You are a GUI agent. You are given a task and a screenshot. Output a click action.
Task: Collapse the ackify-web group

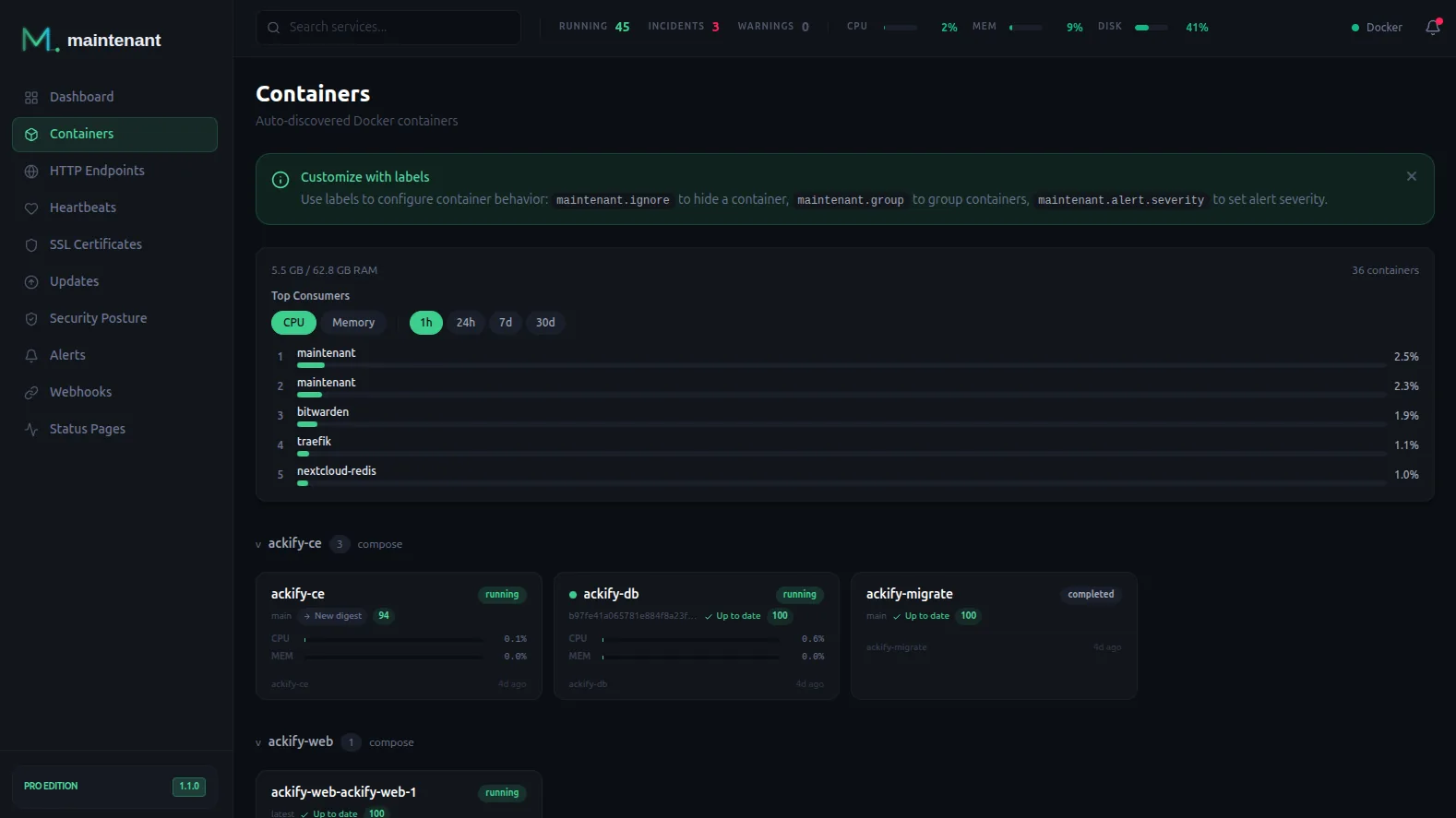pos(258,742)
